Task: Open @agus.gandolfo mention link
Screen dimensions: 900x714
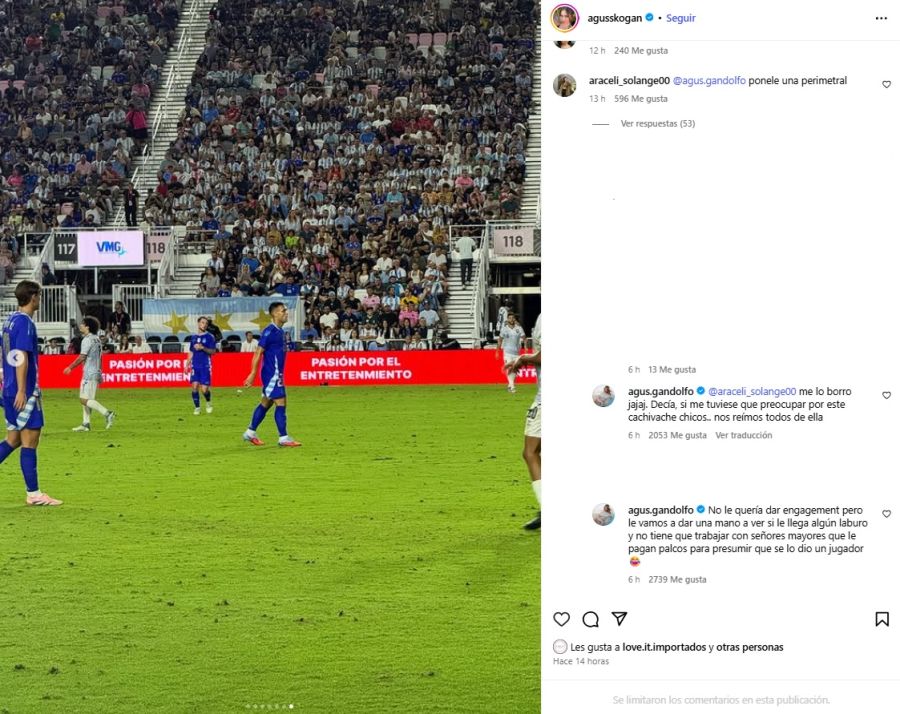Action: point(709,80)
